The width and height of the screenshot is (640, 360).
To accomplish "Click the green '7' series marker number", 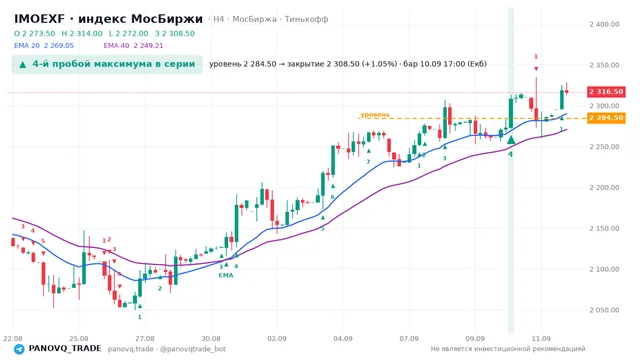I will pos(368,162).
